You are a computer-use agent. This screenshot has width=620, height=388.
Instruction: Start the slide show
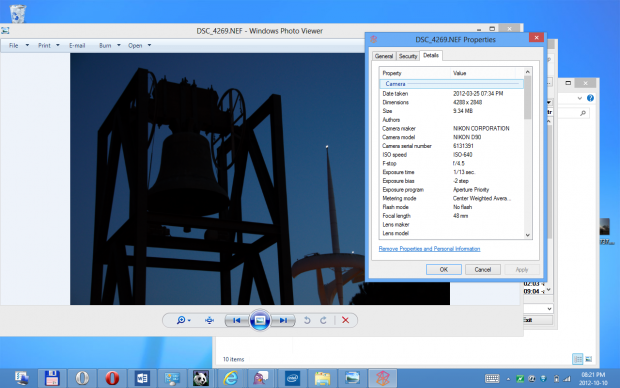click(260, 320)
